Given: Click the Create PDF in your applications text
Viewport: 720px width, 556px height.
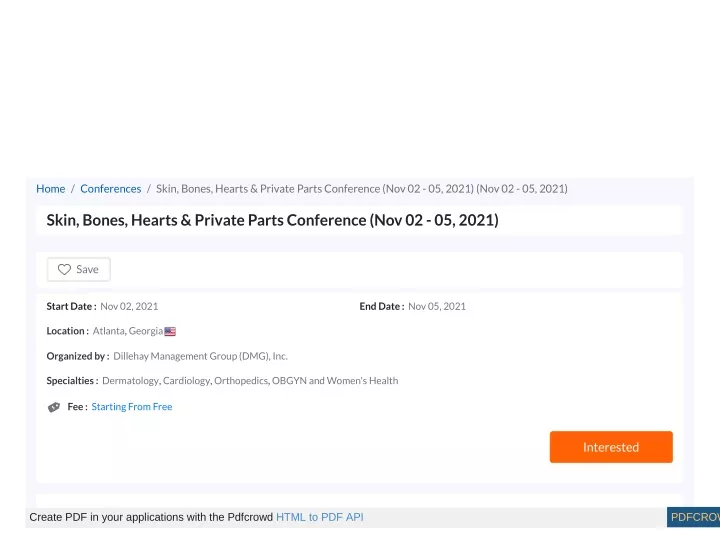Looking at the screenshot, I should pos(151,517).
